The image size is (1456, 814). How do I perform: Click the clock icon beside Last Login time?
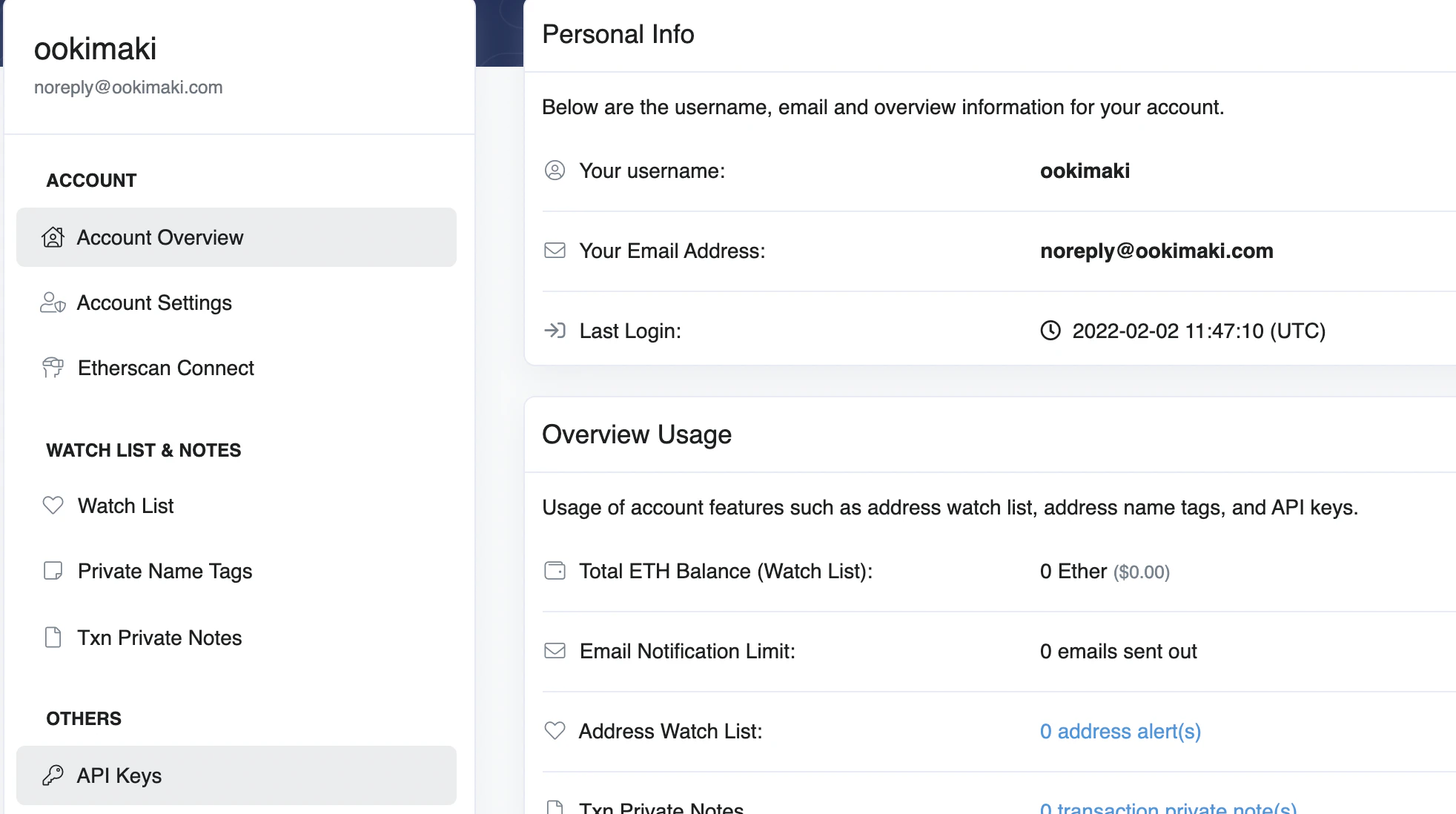tap(1050, 331)
